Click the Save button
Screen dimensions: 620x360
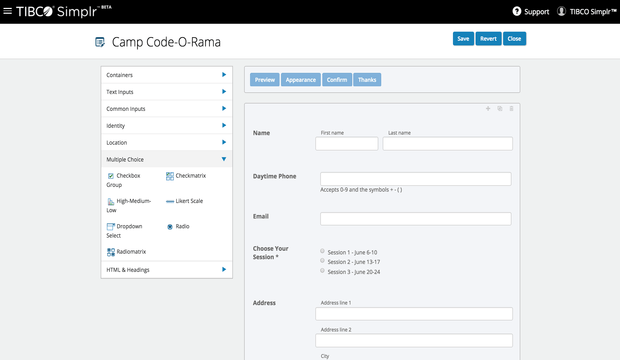click(463, 39)
